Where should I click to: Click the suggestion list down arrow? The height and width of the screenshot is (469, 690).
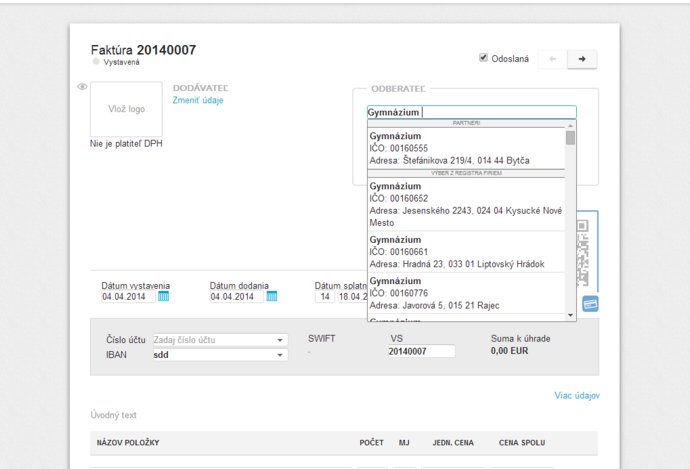[x=570, y=315]
